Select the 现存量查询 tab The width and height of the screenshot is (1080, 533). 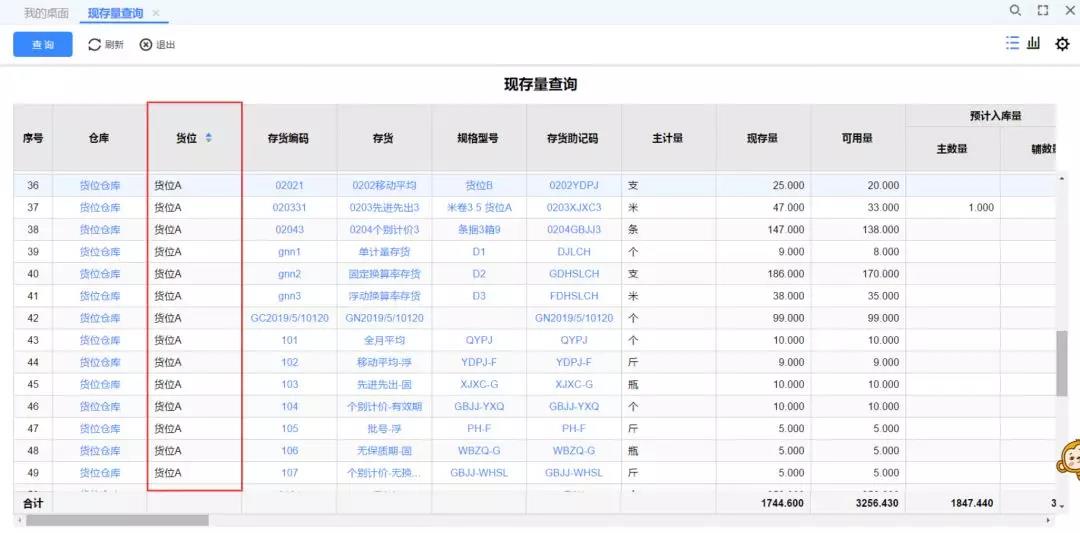(116, 13)
